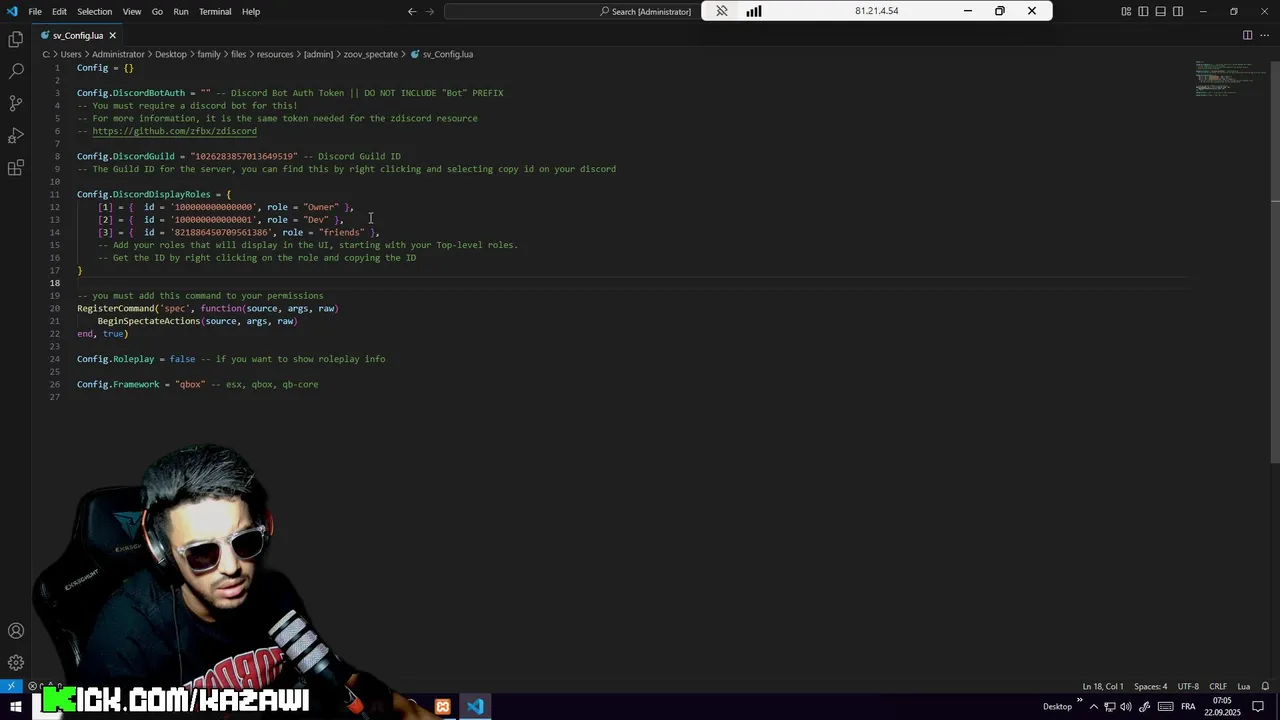Select the Desktop breadcrumb segment
This screenshot has height=720, width=1280.
[x=171, y=54]
